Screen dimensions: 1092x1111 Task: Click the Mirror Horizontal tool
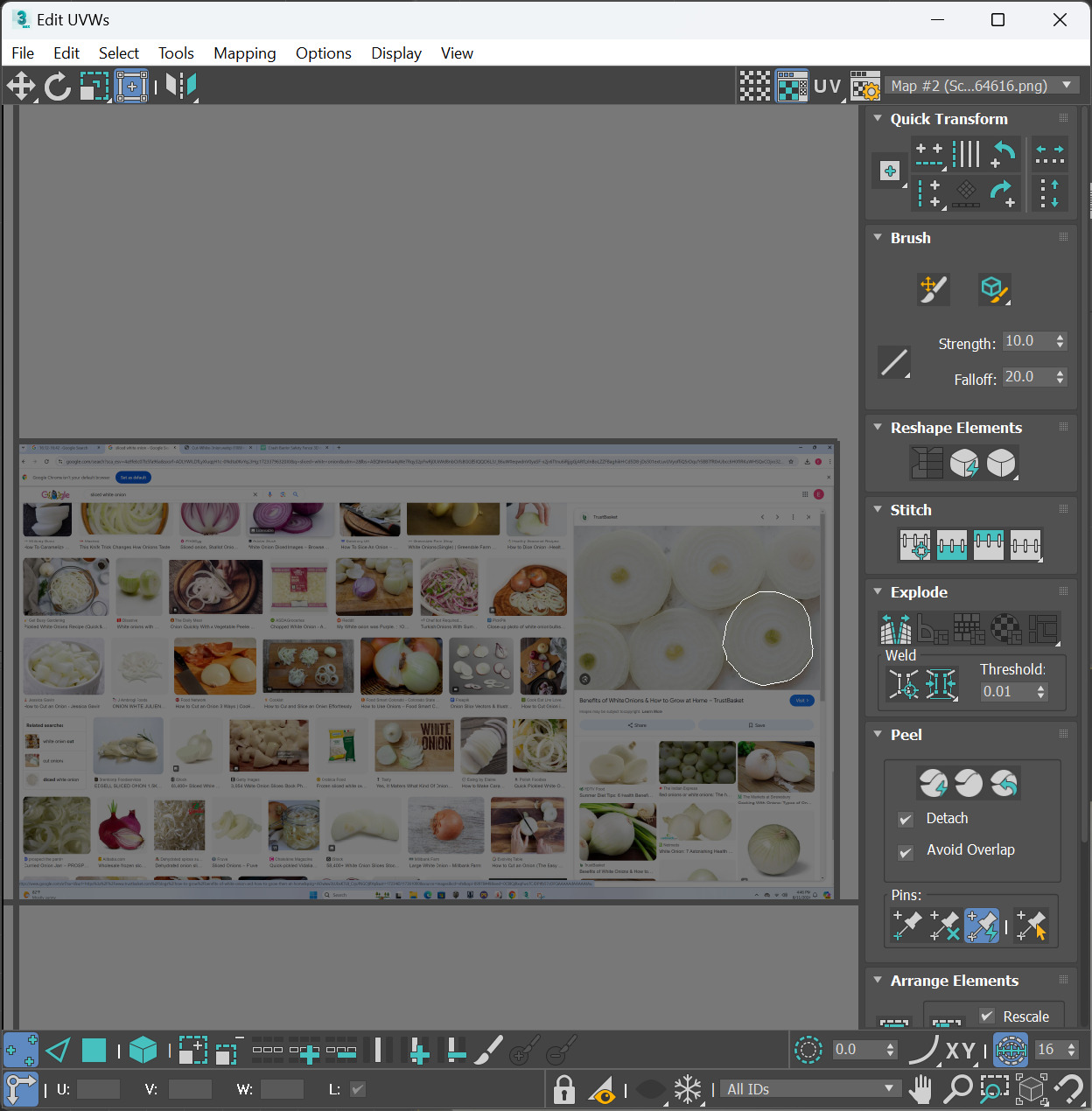181,86
